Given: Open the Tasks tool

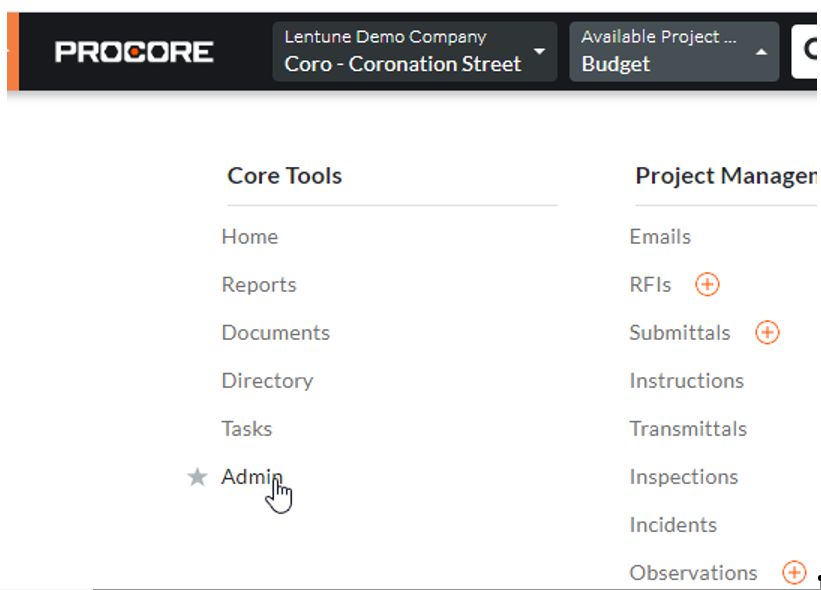Looking at the screenshot, I should pos(246,429).
